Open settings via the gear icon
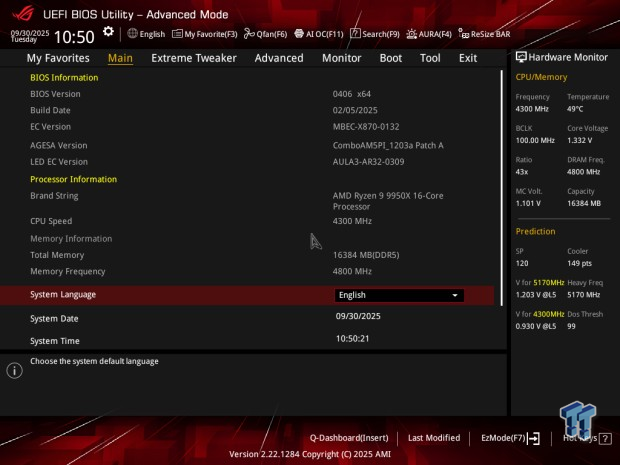620x465 pixels. [x=108, y=32]
